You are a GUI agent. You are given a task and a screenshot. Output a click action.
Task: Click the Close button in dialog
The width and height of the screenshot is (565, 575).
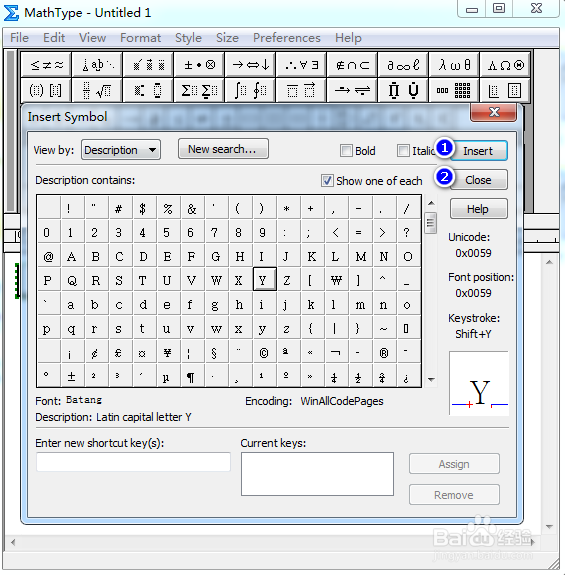(478, 180)
